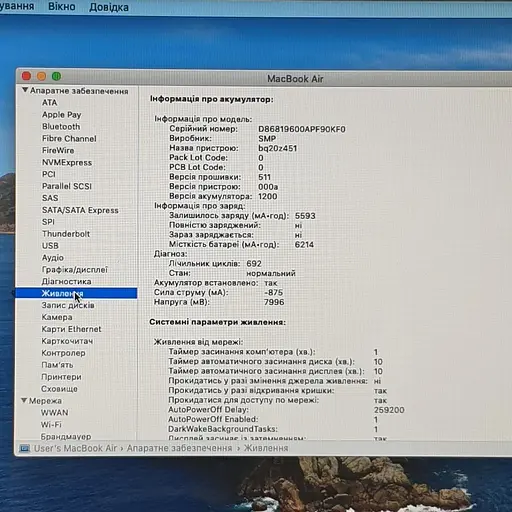Click the DarkWakeBackgroundTasks label
The height and width of the screenshot is (512, 512).
coord(223,429)
